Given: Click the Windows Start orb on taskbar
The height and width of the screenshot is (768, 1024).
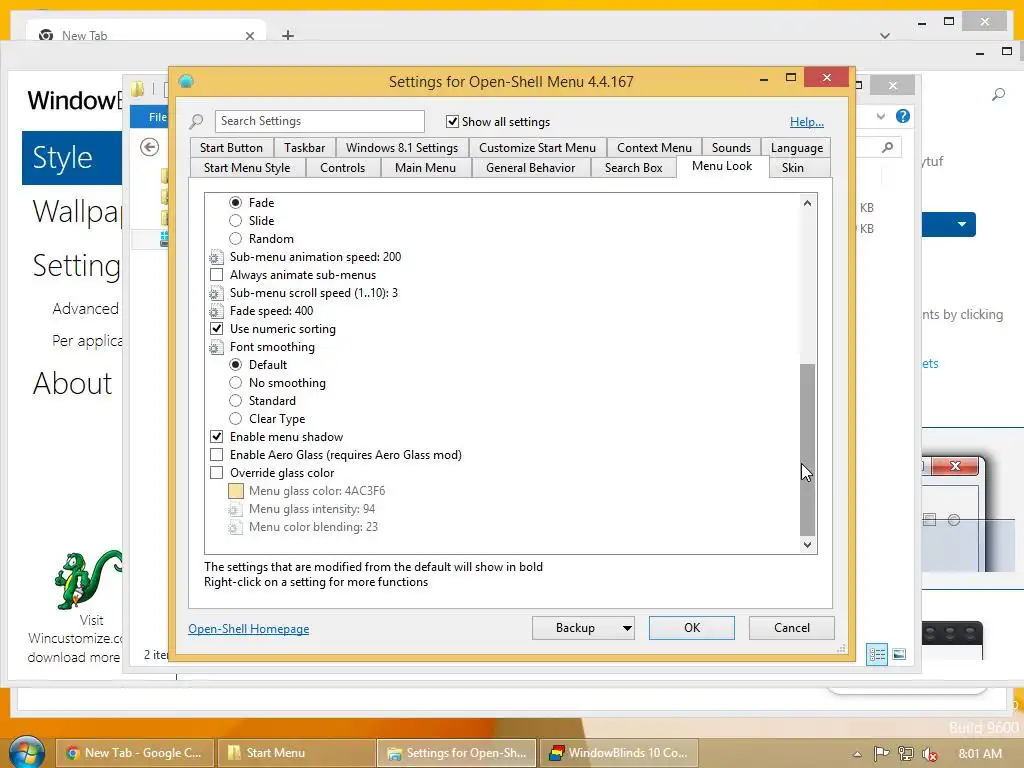Looking at the screenshot, I should [x=27, y=752].
